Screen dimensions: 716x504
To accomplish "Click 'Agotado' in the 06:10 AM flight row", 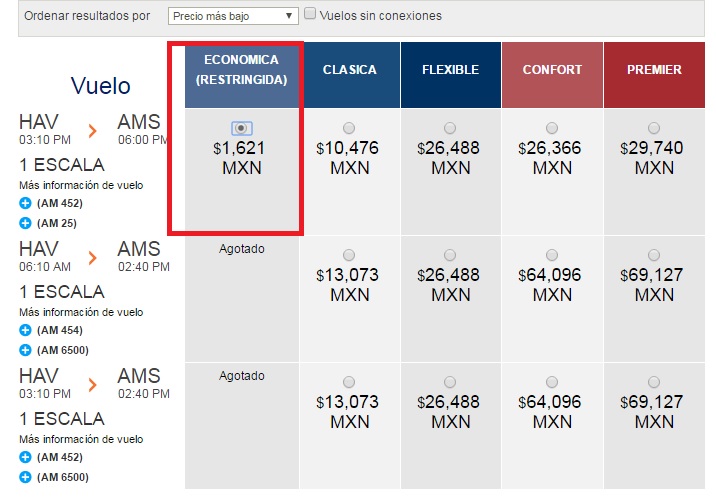I will [242, 249].
